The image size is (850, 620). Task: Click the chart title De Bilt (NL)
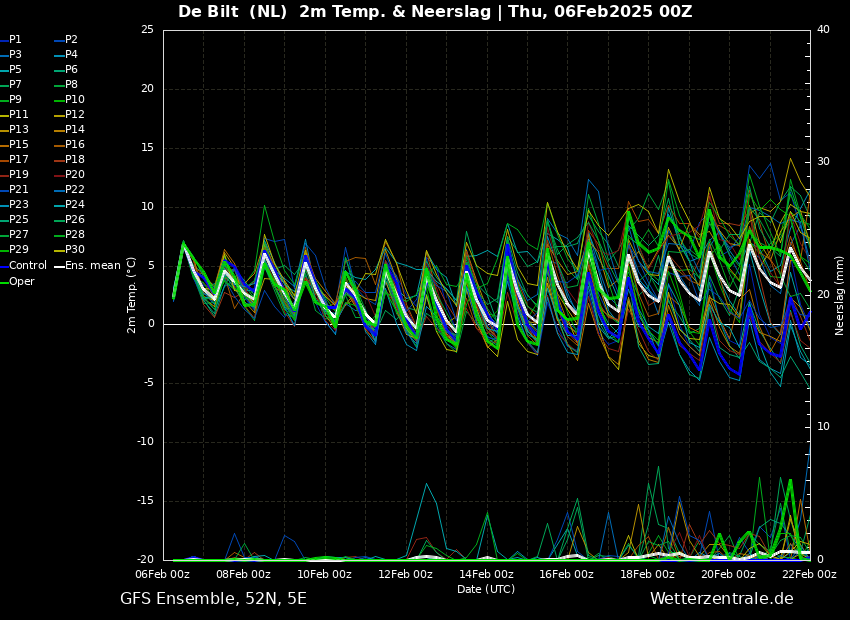coord(232,11)
